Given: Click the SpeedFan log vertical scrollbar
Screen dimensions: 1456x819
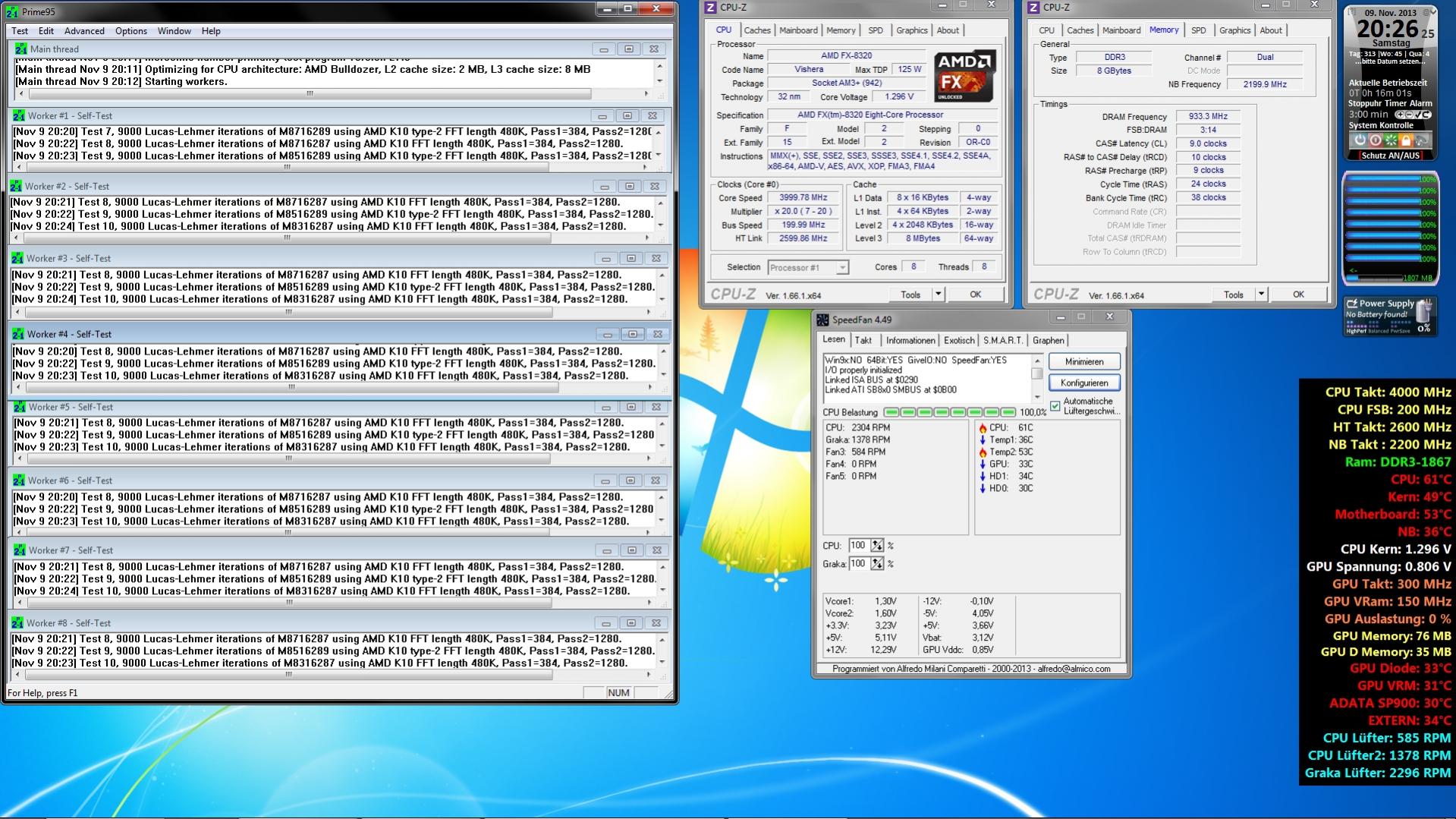Looking at the screenshot, I should 1037,377.
